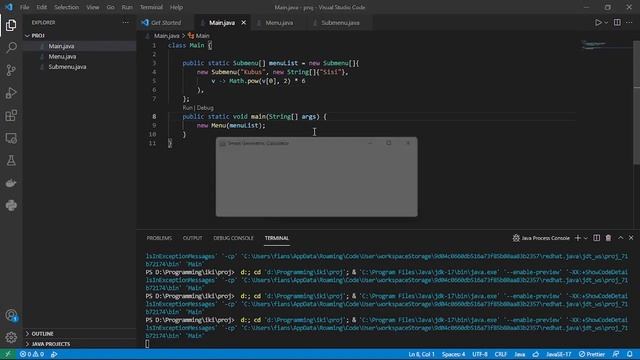Image resolution: width=640 pixels, height=360 pixels.
Task: Switch to the OUTPUT panel tab
Action: tap(192, 238)
